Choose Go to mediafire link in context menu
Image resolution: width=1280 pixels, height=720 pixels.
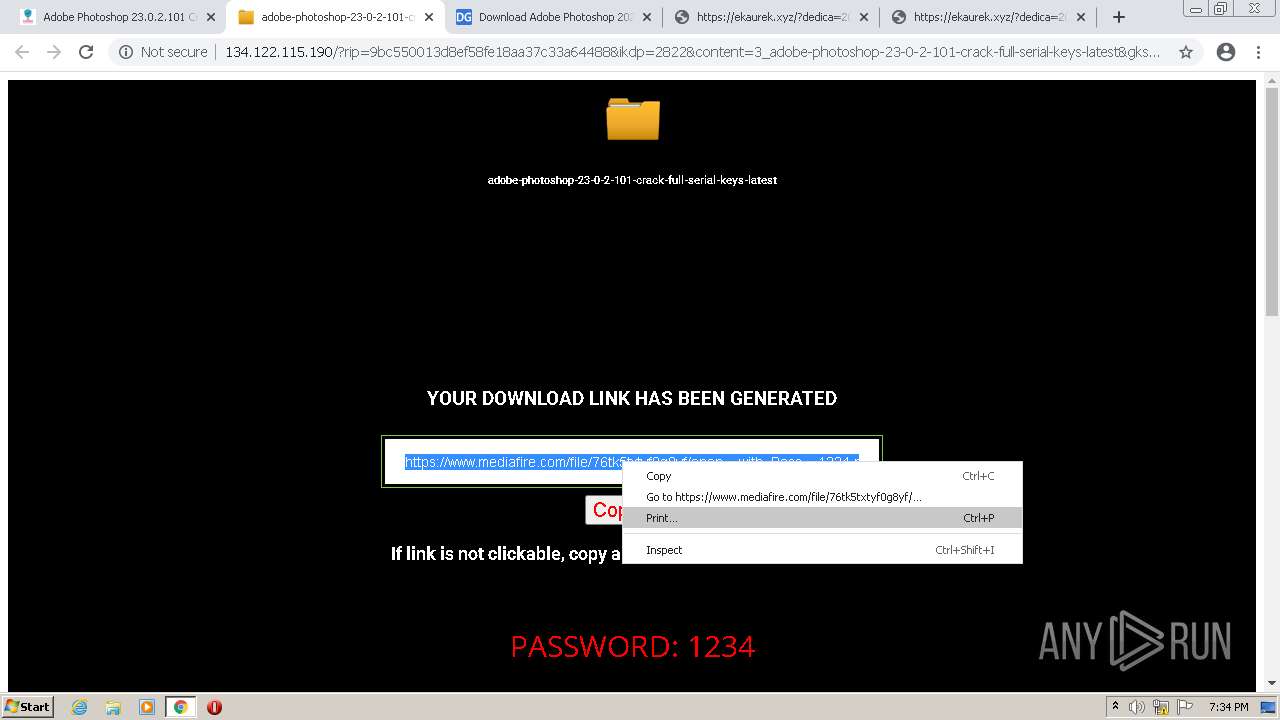click(x=822, y=497)
